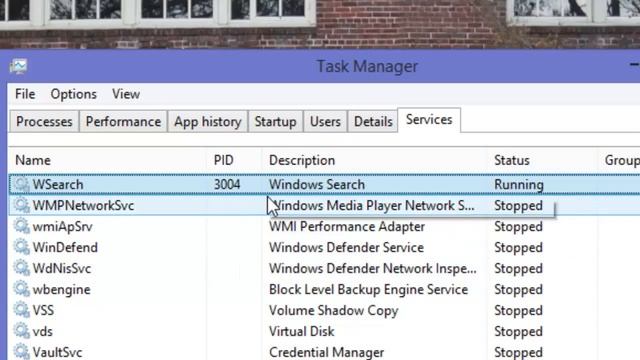This screenshot has width=640, height=360.
Task: Click the WMI Performance Adapter description
Action: (347, 227)
